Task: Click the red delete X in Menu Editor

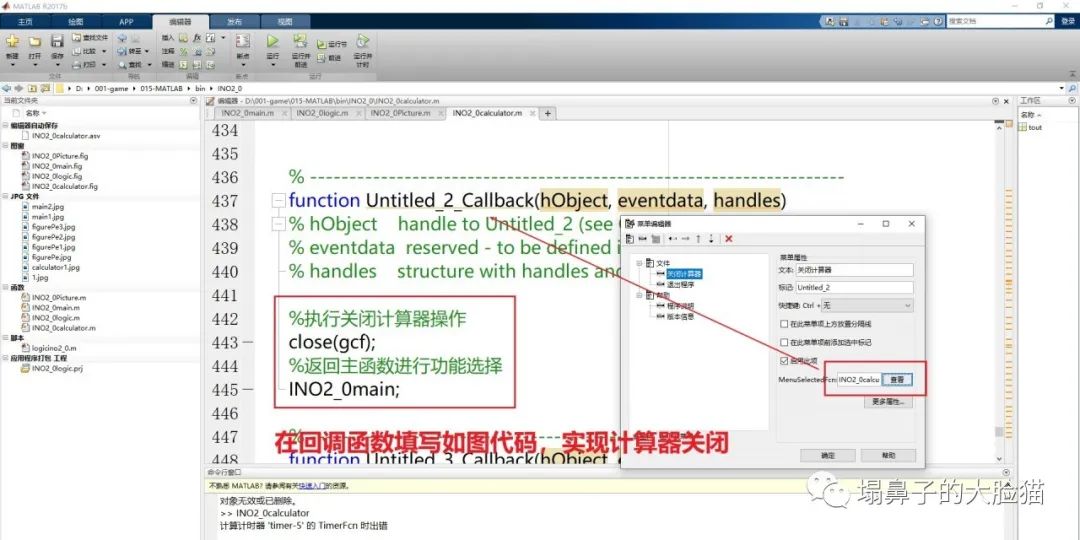Action: pos(729,238)
